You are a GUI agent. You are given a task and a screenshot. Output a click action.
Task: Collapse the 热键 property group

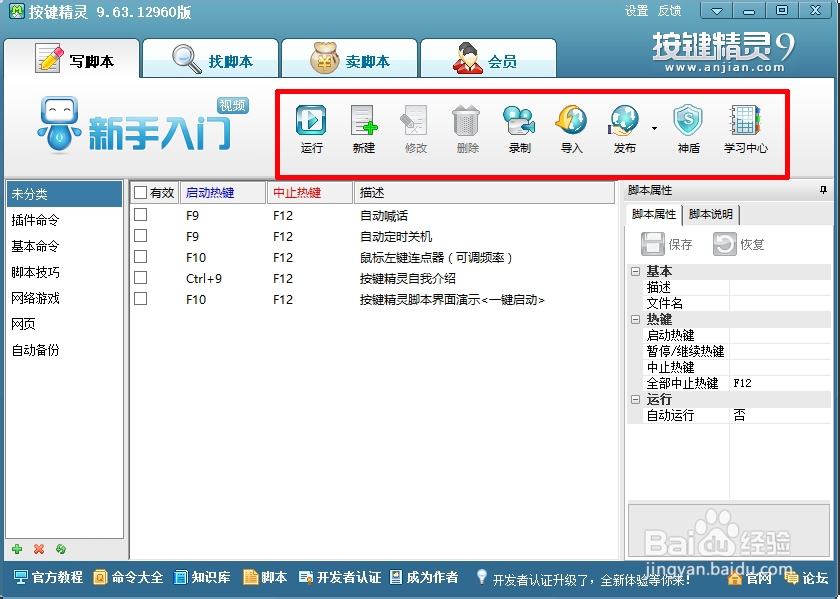click(x=635, y=319)
